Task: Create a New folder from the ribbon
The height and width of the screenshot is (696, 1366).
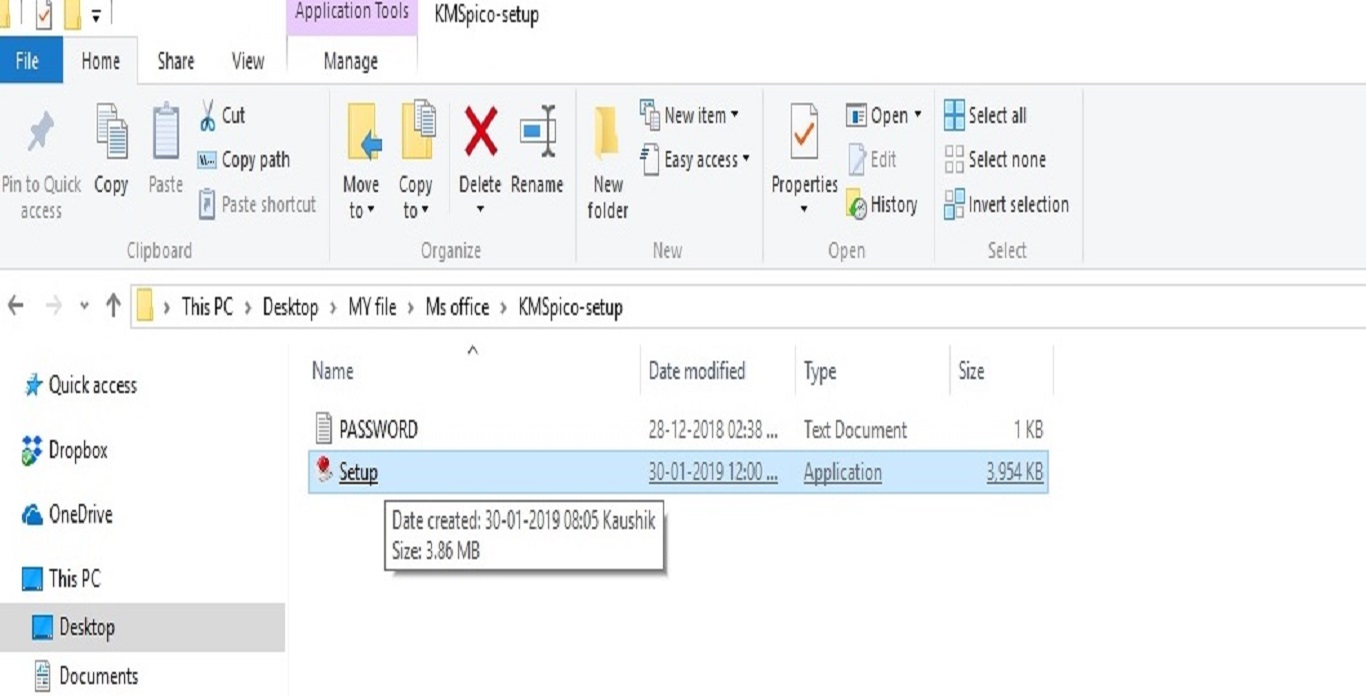Action: 608,162
